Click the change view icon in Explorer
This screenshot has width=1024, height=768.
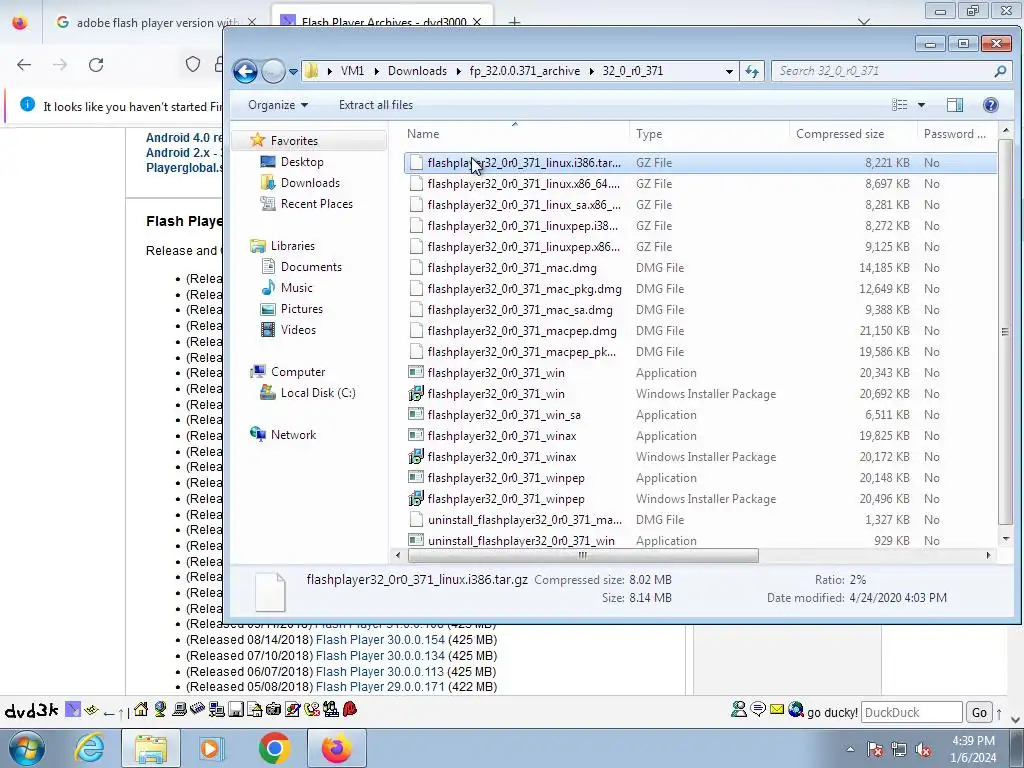click(899, 105)
